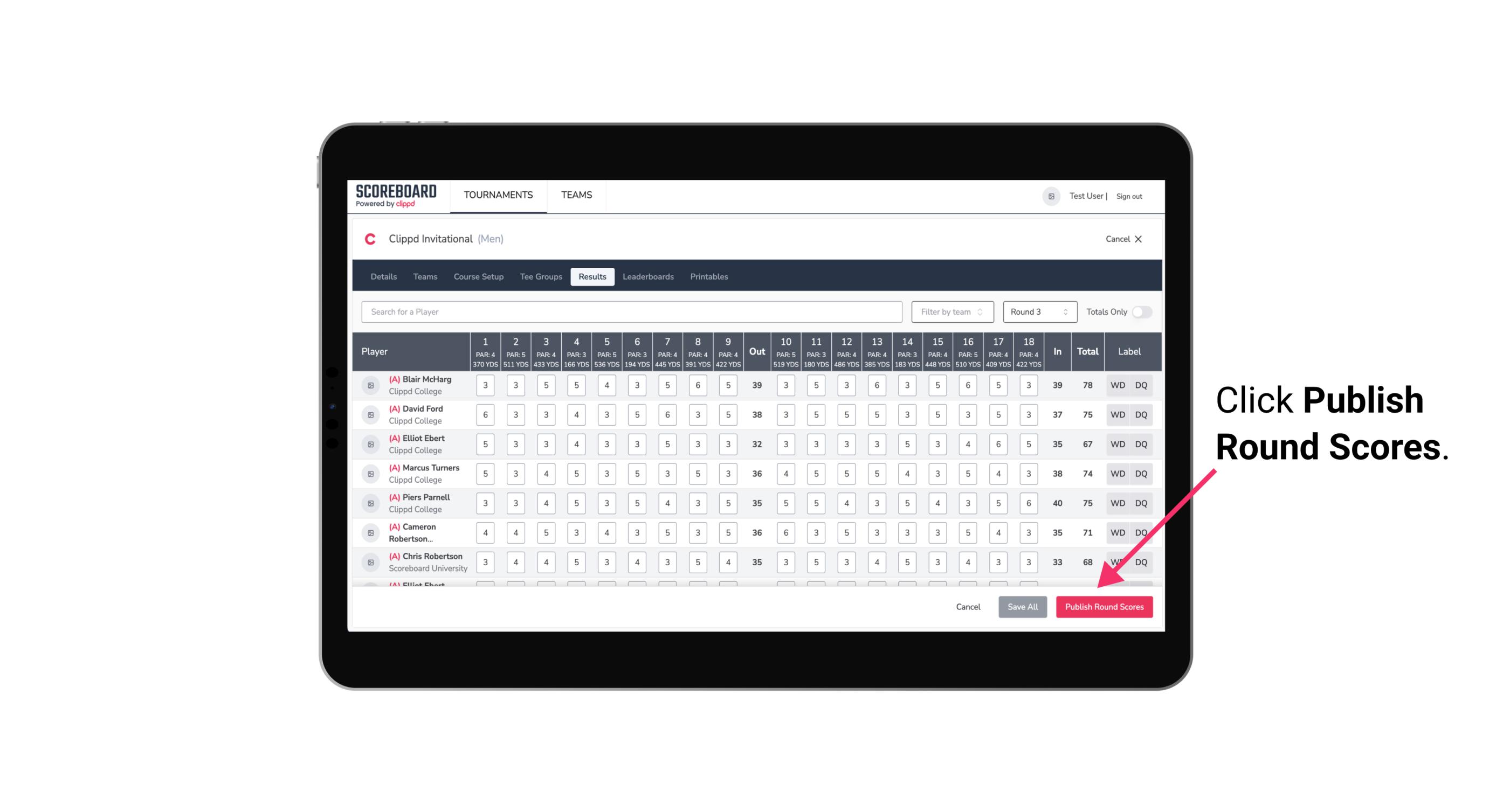Click the DQ icon for Marcus Turners

click(1142, 473)
